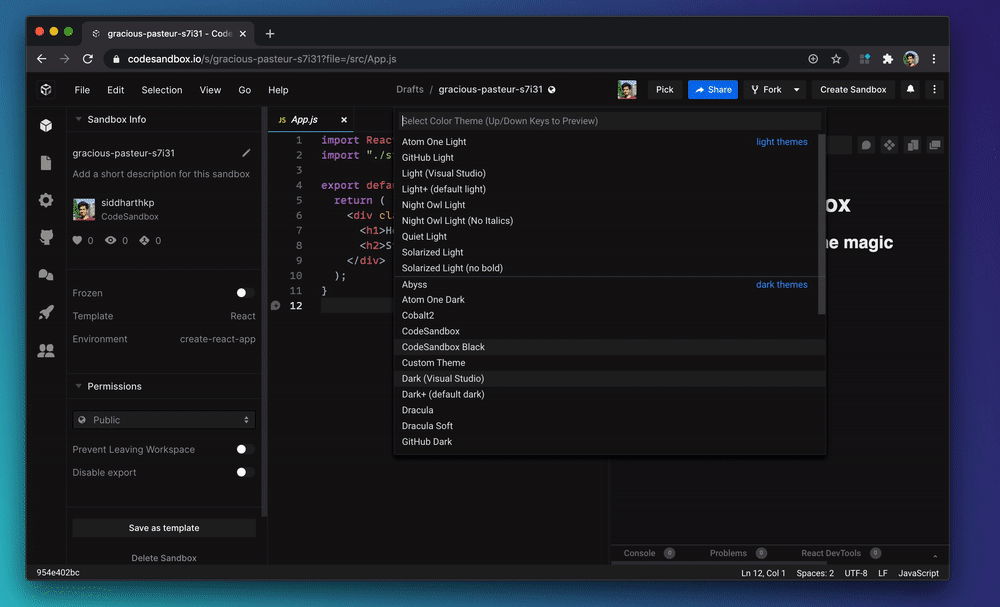Click the Create Sandbox button

click(x=853, y=90)
